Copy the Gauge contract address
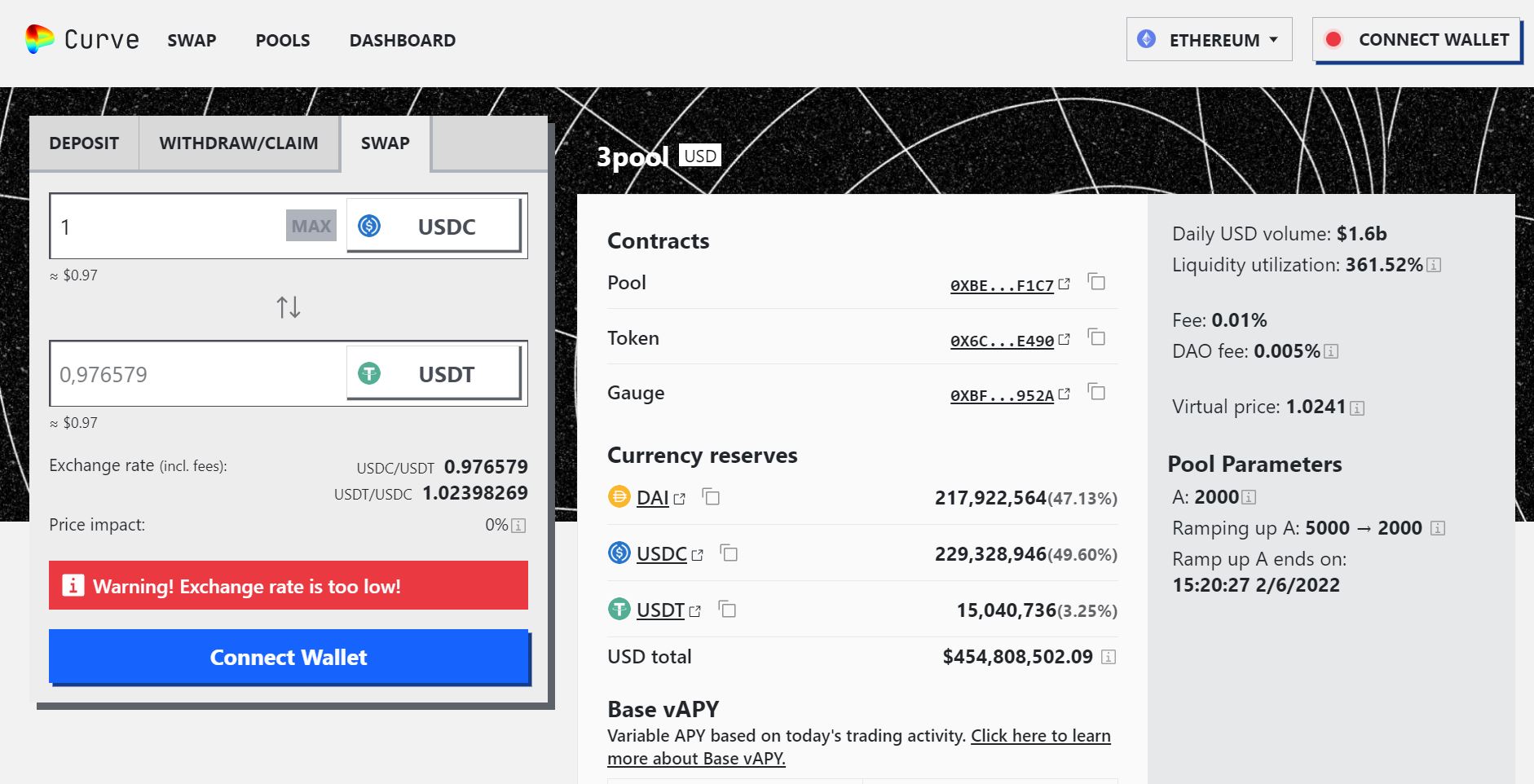1534x784 pixels. click(1097, 392)
